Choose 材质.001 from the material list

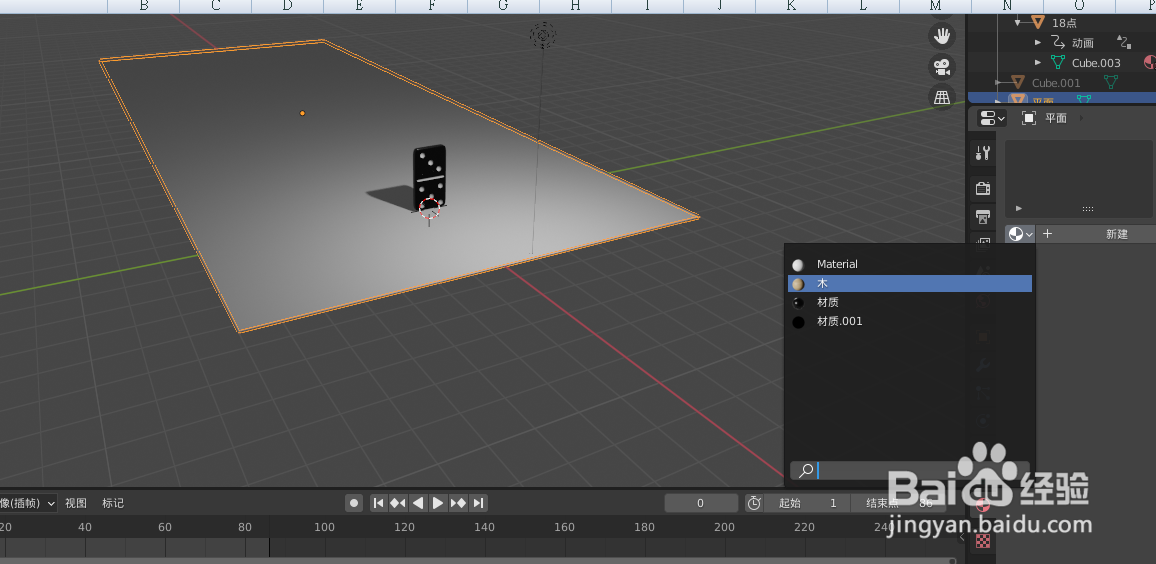pyautogui.click(x=910, y=322)
